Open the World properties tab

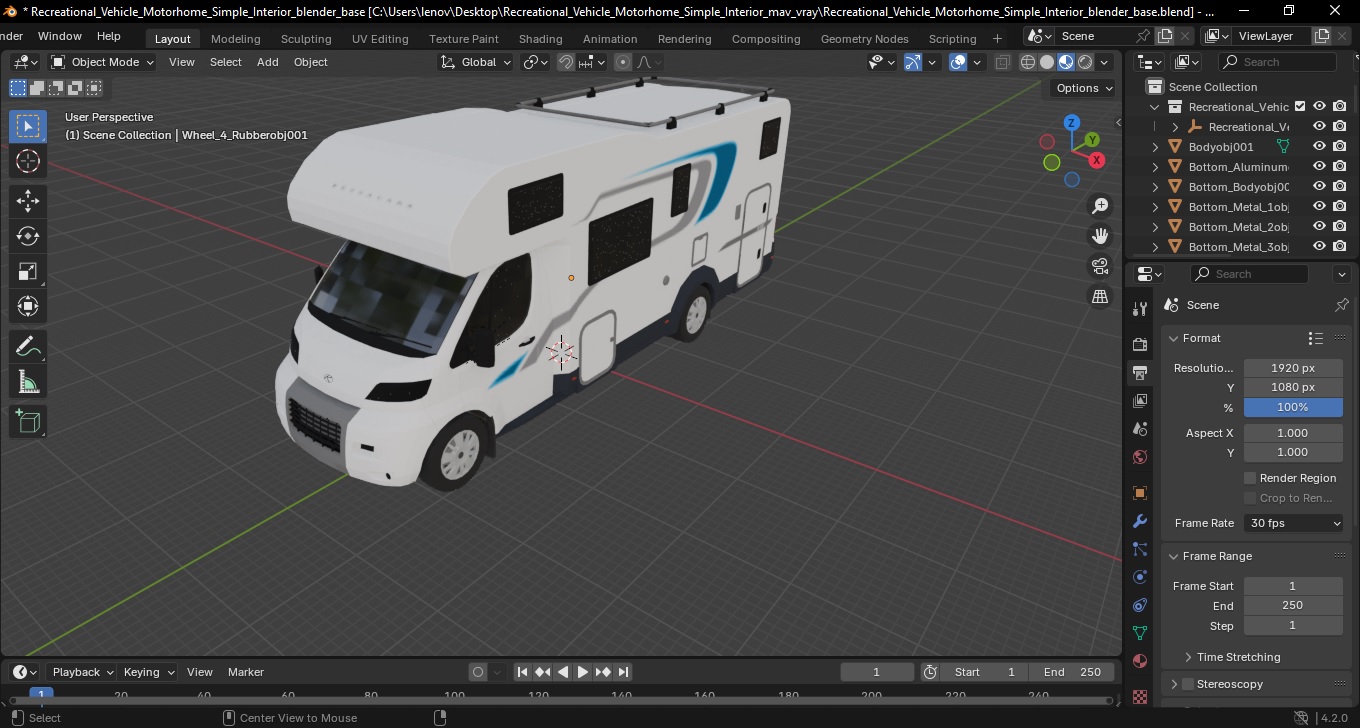(1140, 457)
